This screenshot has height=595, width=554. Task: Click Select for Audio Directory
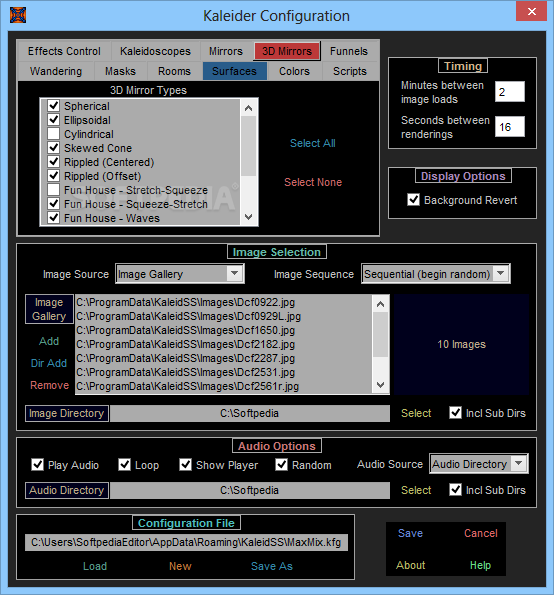416,490
